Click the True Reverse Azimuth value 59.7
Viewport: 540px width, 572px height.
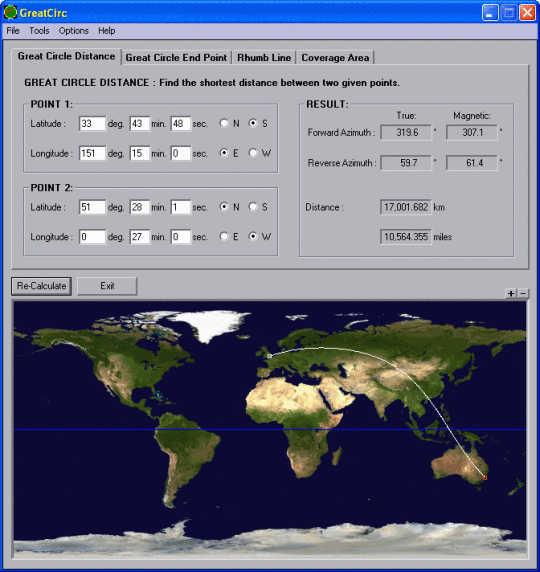(x=406, y=163)
